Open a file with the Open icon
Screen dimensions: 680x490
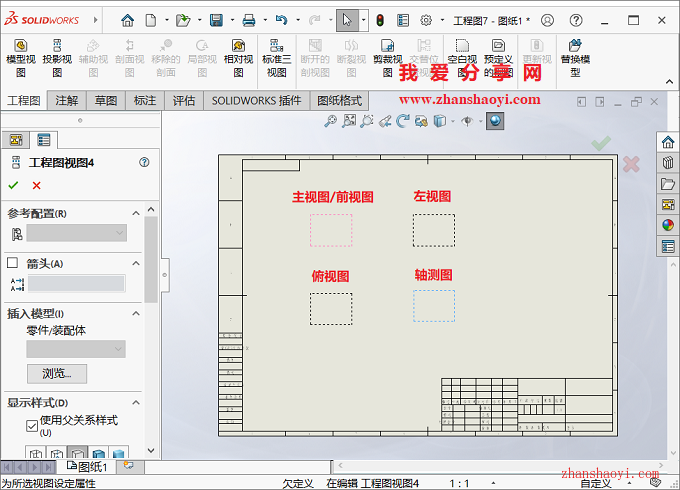click(x=183, y=20)
